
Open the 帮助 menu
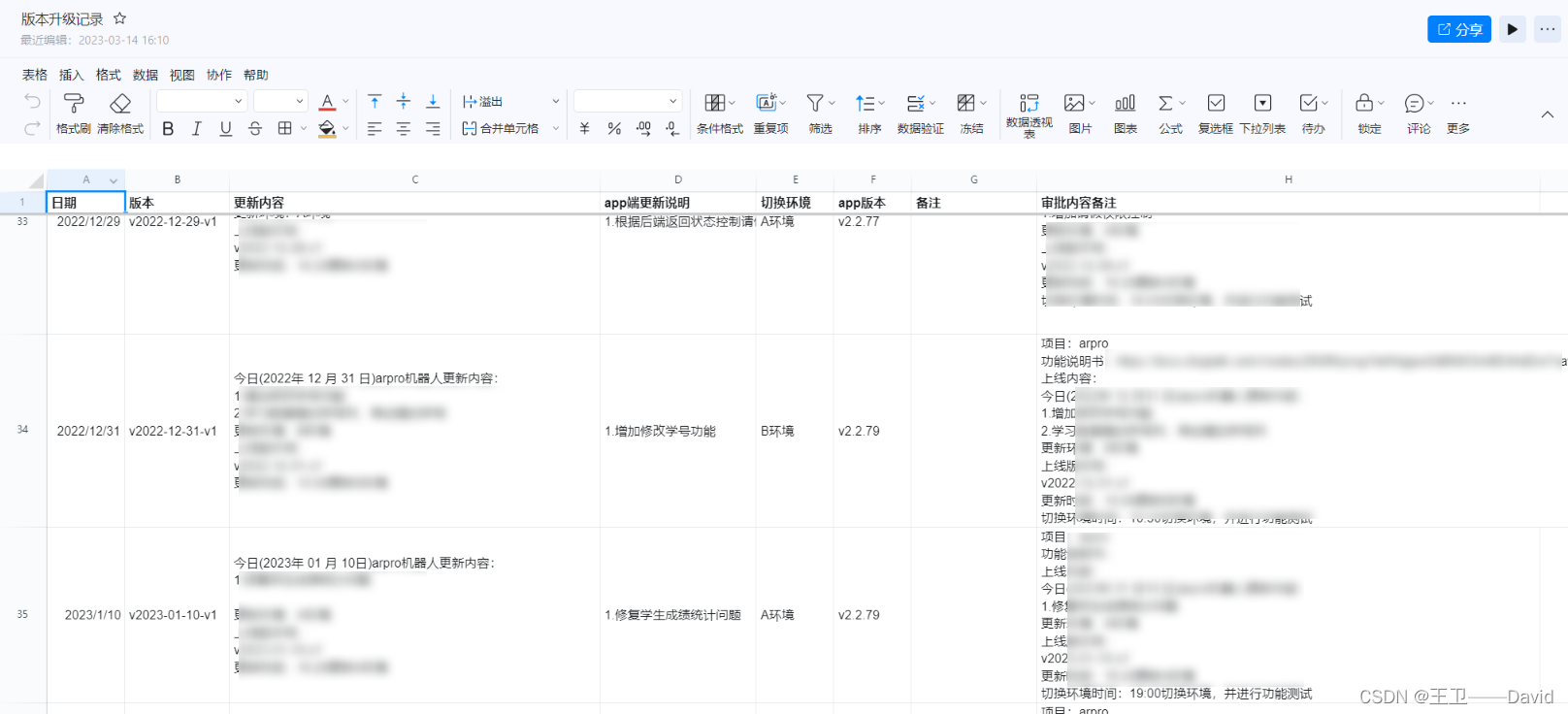256,75
